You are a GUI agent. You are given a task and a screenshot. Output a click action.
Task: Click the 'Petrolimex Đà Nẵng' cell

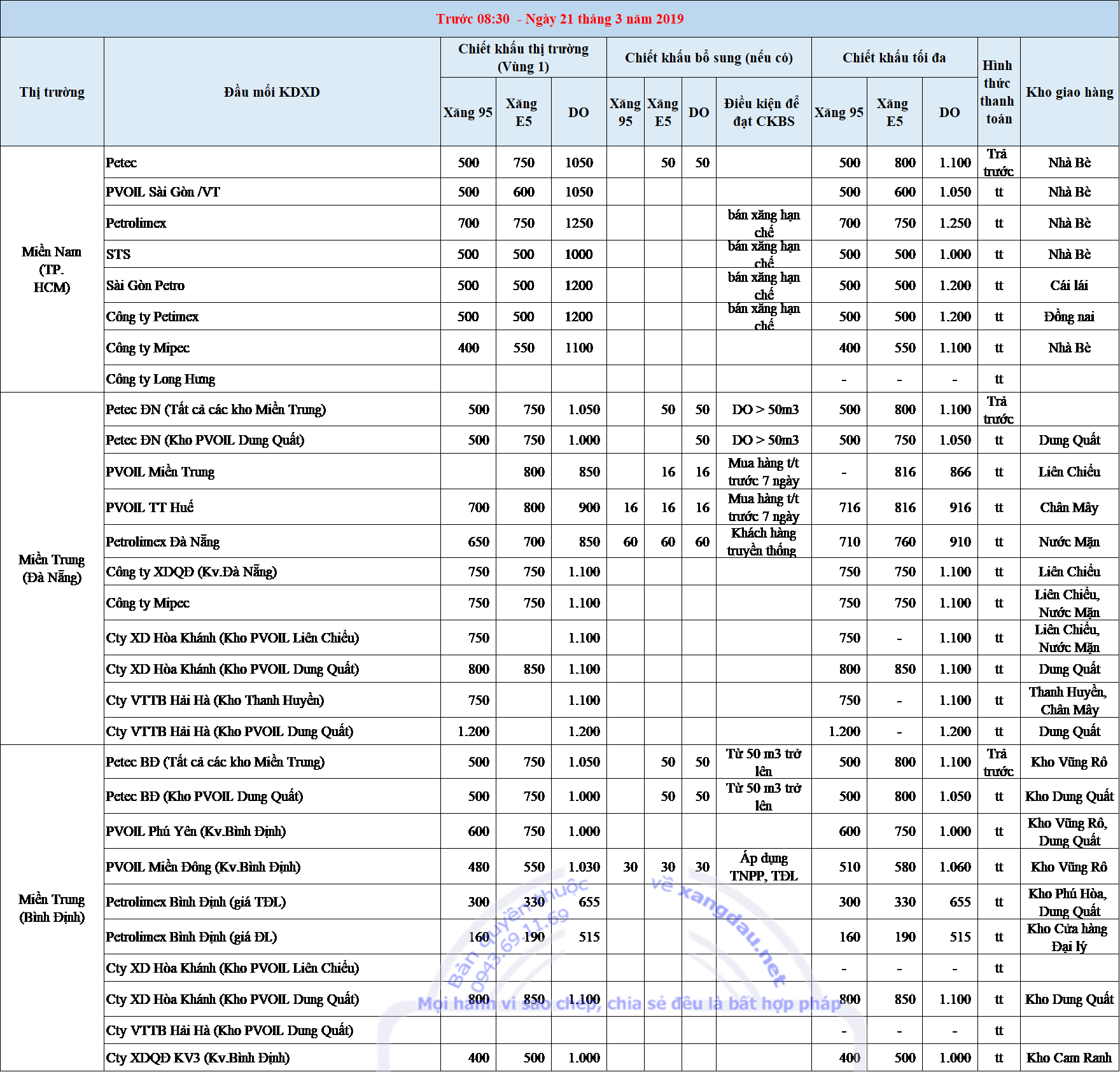click(x=272, y=541)
